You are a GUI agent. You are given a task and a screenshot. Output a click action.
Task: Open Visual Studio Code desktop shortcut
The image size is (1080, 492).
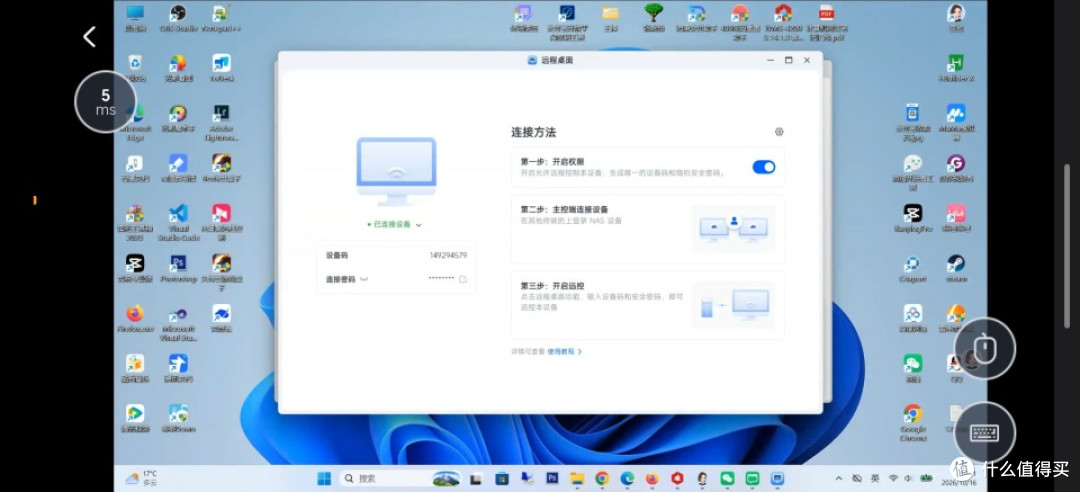178,223
